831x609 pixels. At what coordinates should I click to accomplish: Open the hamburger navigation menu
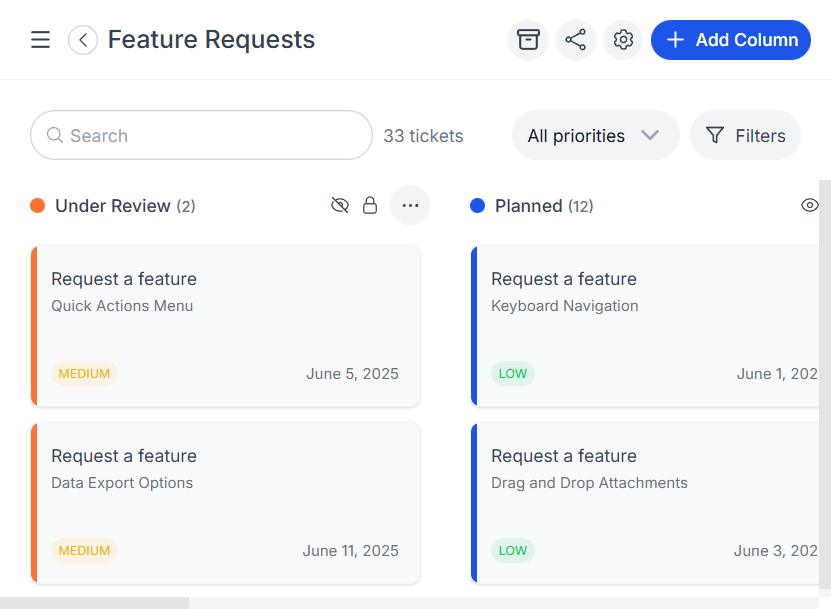[40, 40]
